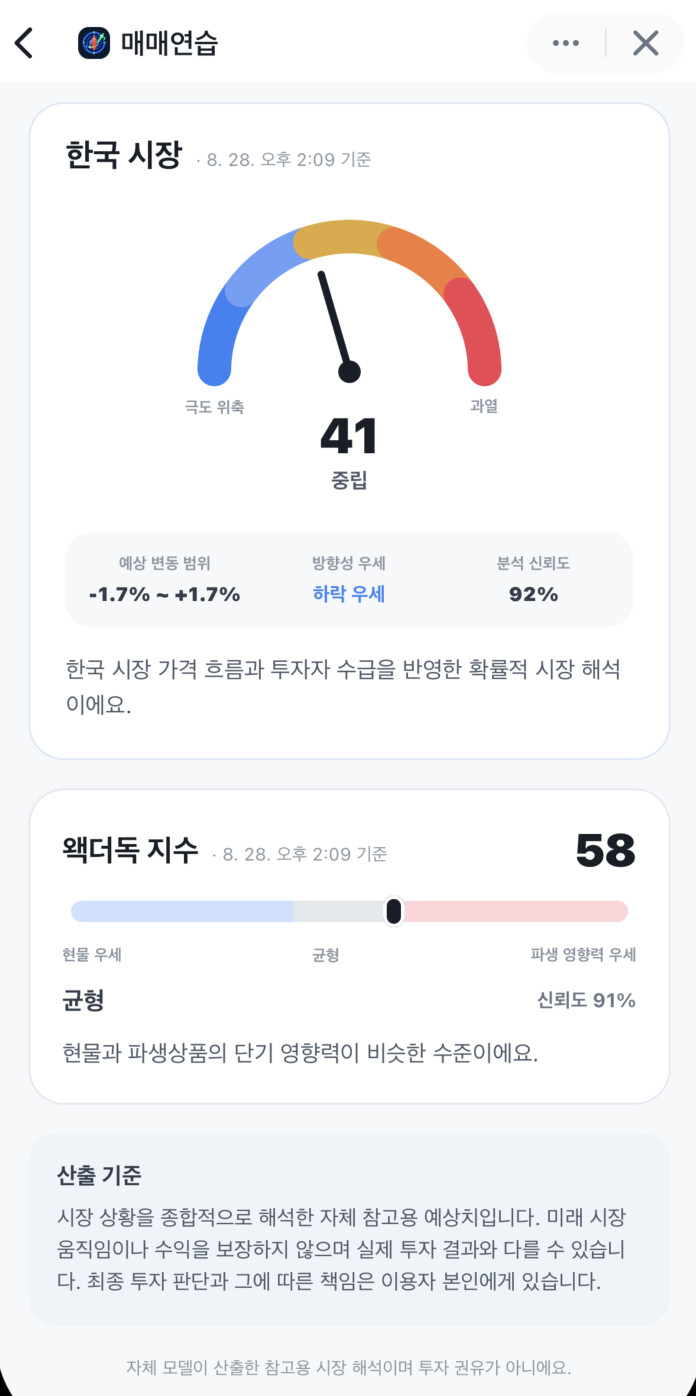Tap the market score 41
This screenshot has width=696, height=1396.
pyautogui.click(x=349, y=436)
